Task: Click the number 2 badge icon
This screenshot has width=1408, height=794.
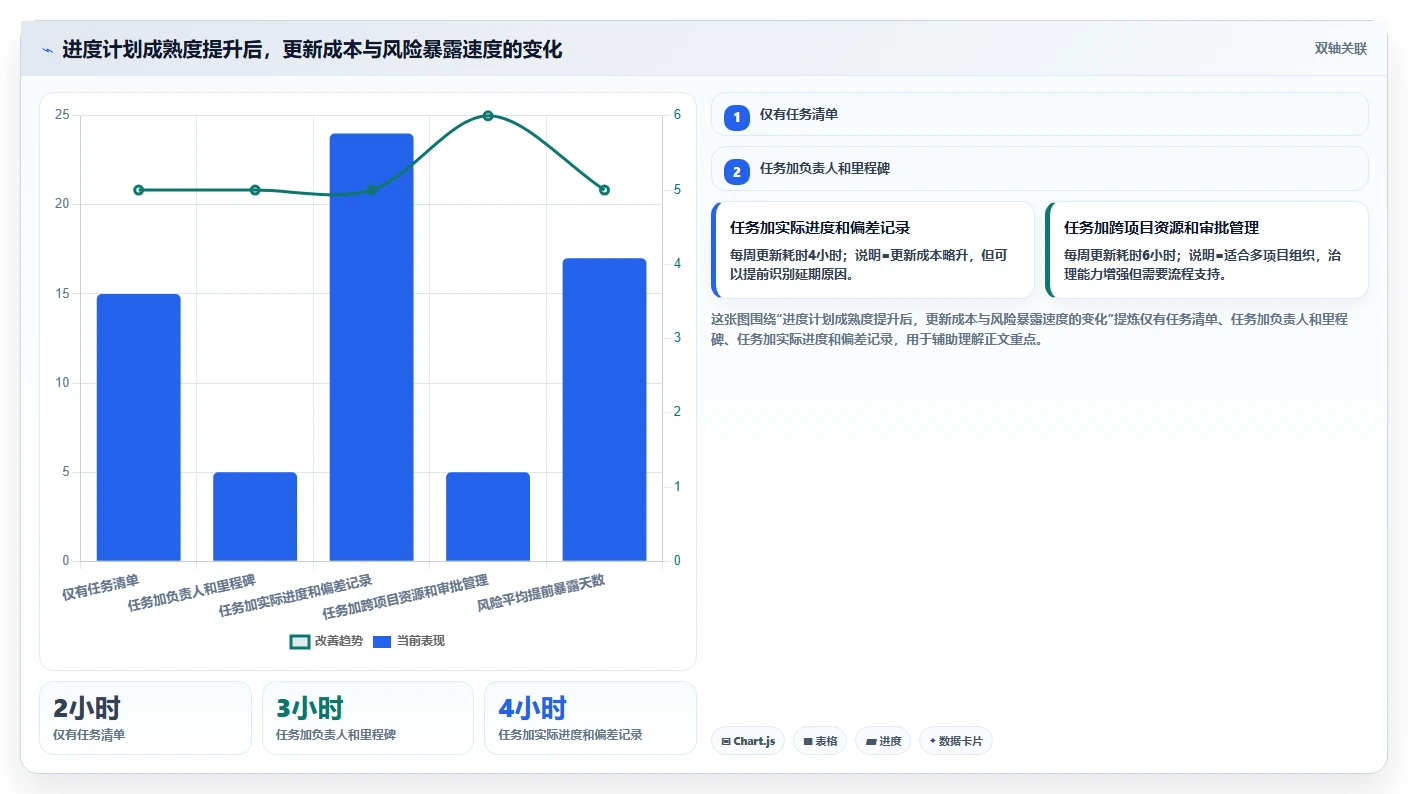Action: click(x=737, y=172)
